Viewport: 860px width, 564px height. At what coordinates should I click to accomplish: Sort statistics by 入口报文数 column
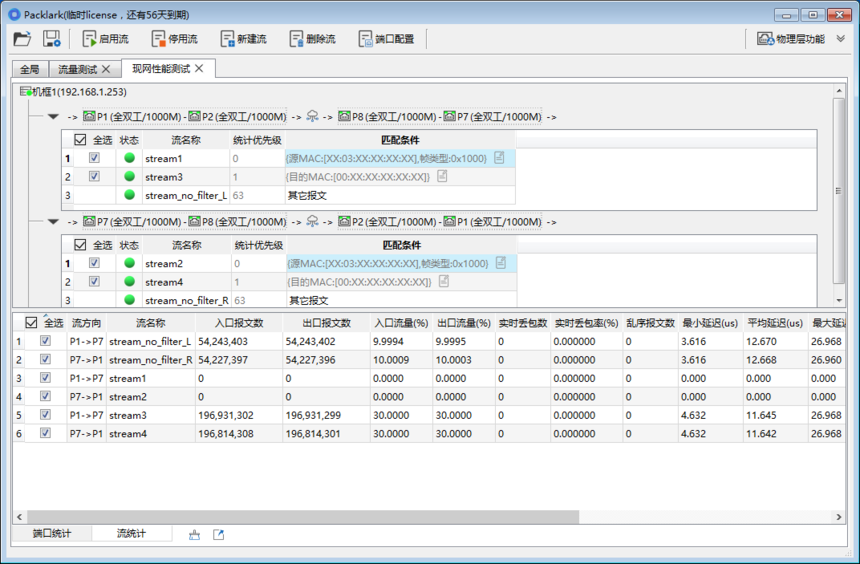point(239,323)
